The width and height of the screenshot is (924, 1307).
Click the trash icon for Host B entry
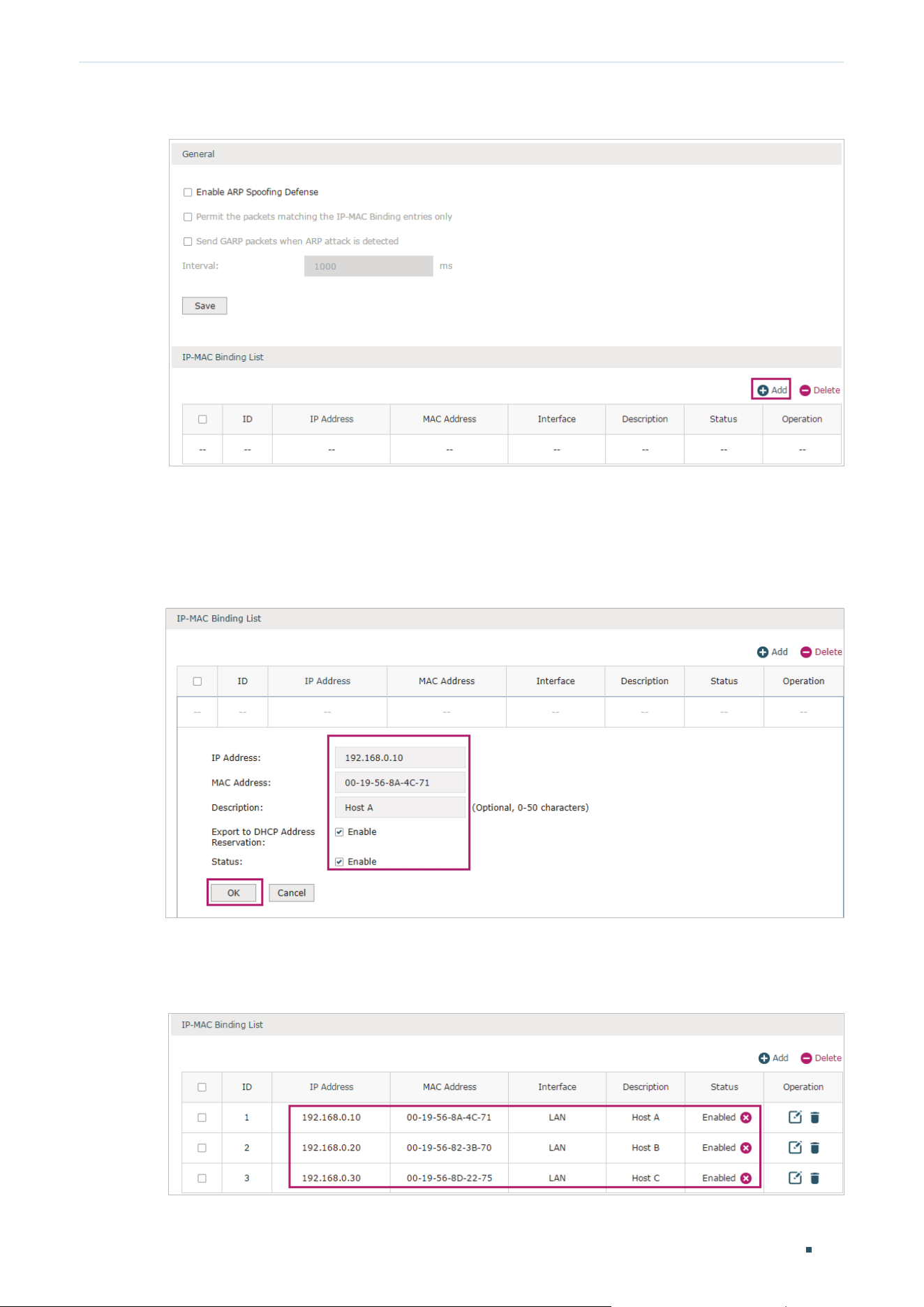[x=814, y=1148]
